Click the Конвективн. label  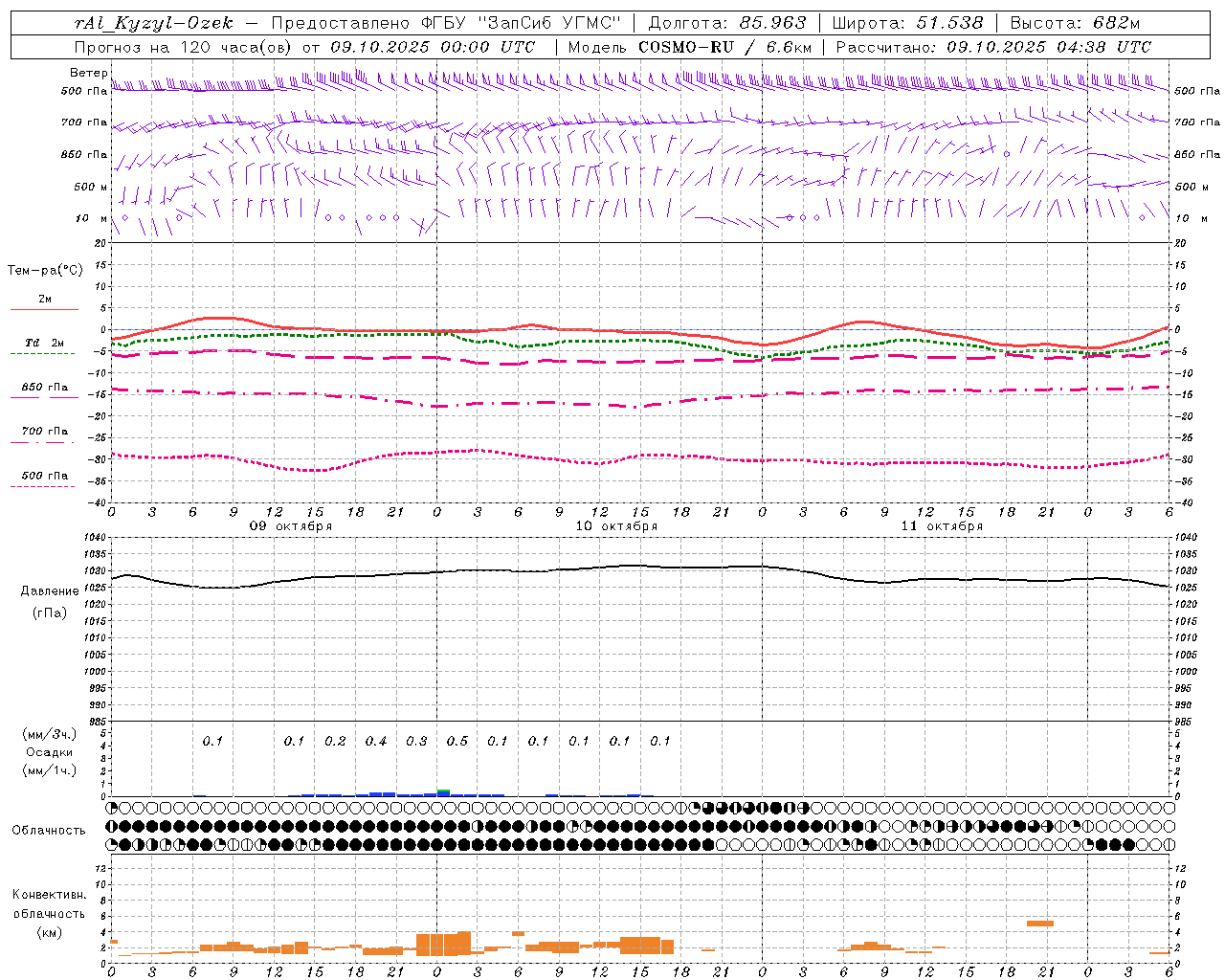click(49, 895)
